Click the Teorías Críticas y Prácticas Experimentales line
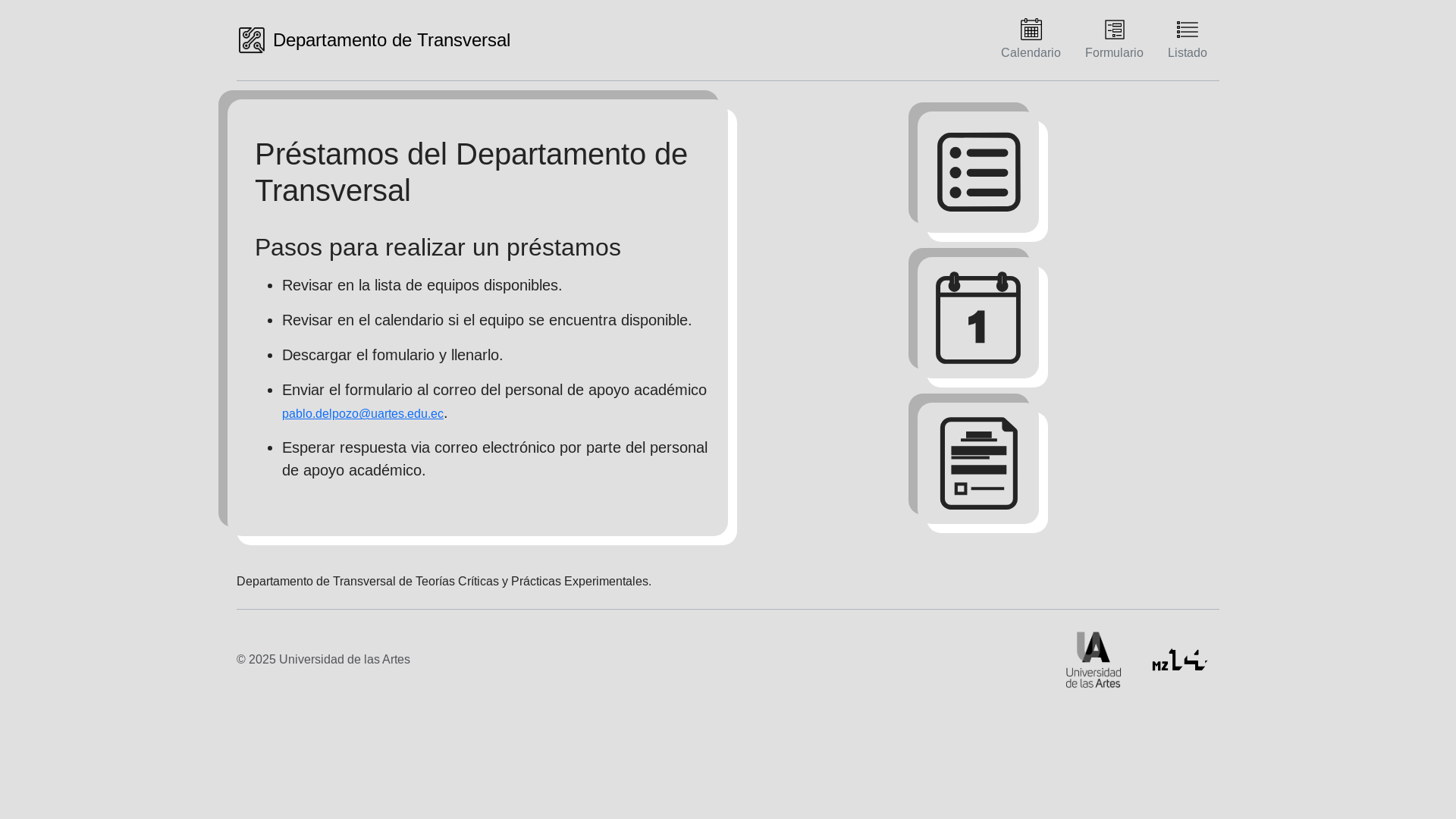Image resolution: width=1456 pixels, height=819 pixels. coord(444,582)
